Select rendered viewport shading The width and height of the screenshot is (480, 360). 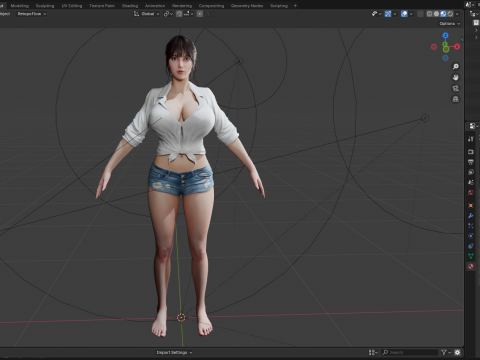point(450,14)
